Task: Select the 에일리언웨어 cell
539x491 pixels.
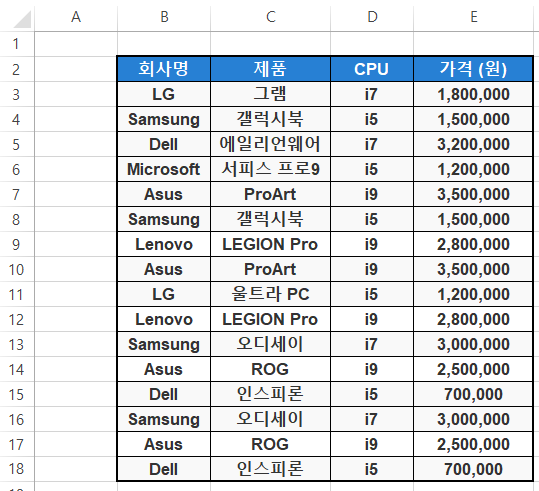Action: click(270, 144)
